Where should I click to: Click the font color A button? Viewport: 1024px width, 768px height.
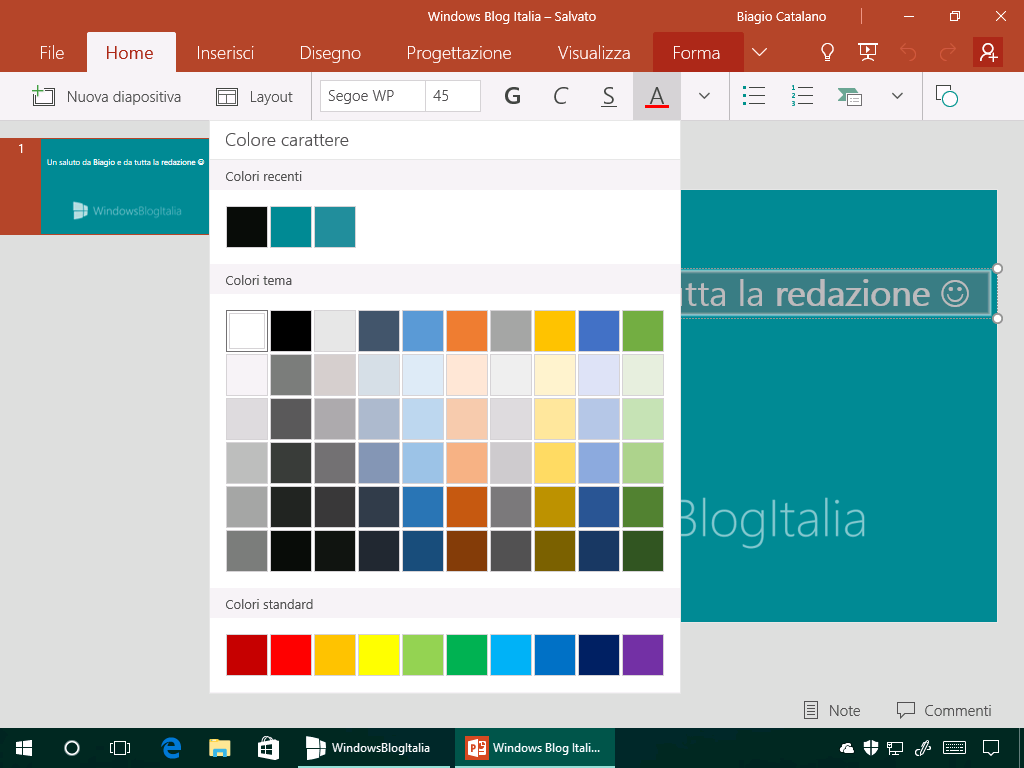pos(657,96)
